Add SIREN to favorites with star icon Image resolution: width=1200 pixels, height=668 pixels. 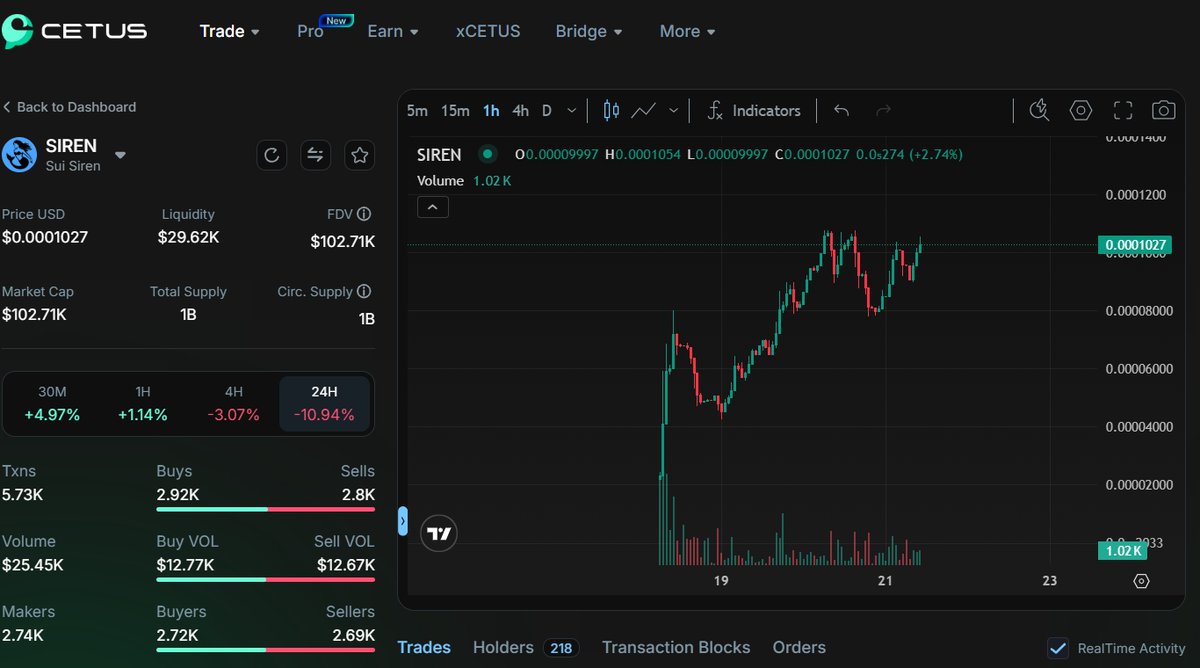click(x=360, y=155)
